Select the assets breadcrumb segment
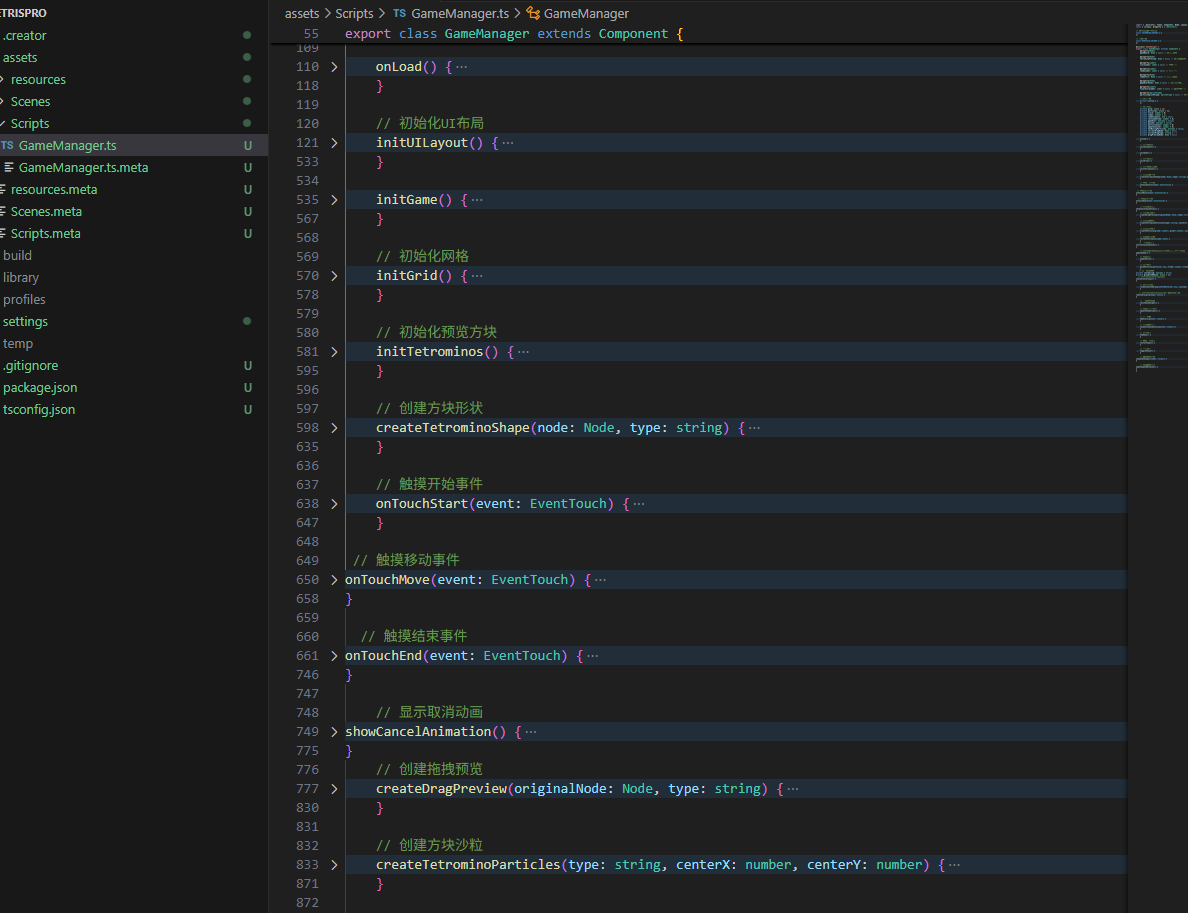Image resolution: width=1188 pixels, height=913 pixels. 302,14
